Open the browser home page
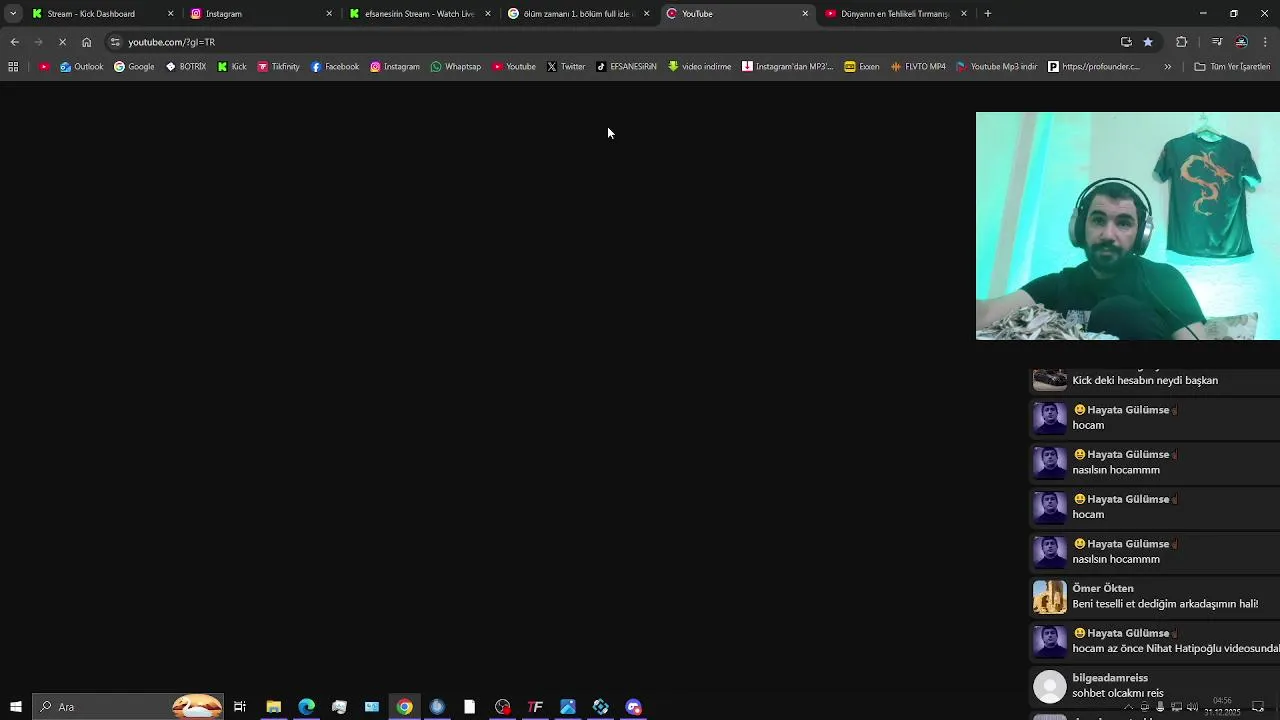Image resolution: width=1280 pixels, height=720 pixels. click(86, 42)
